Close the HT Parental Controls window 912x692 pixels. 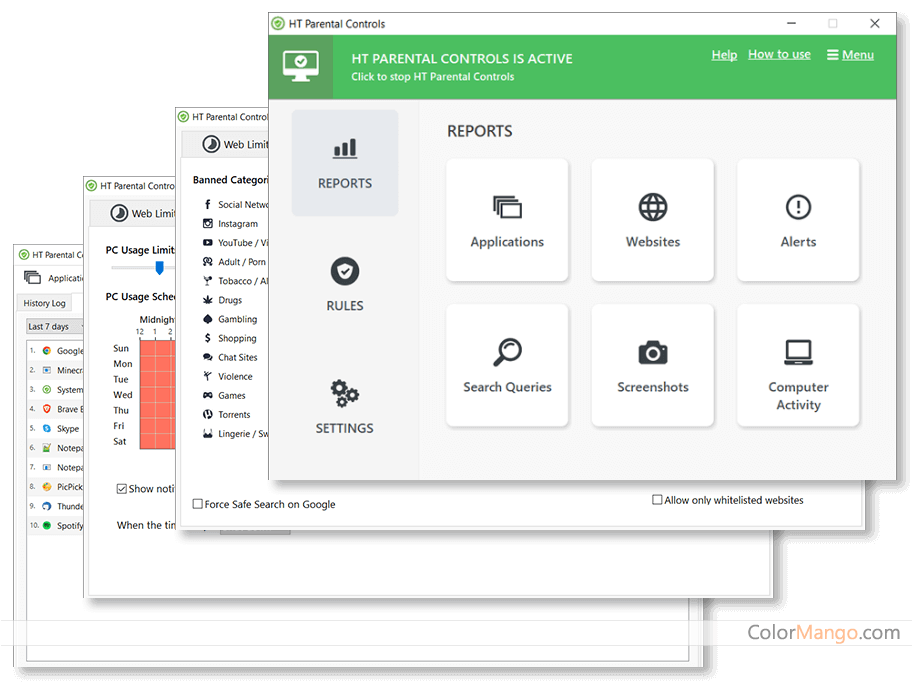coord(874,23)
